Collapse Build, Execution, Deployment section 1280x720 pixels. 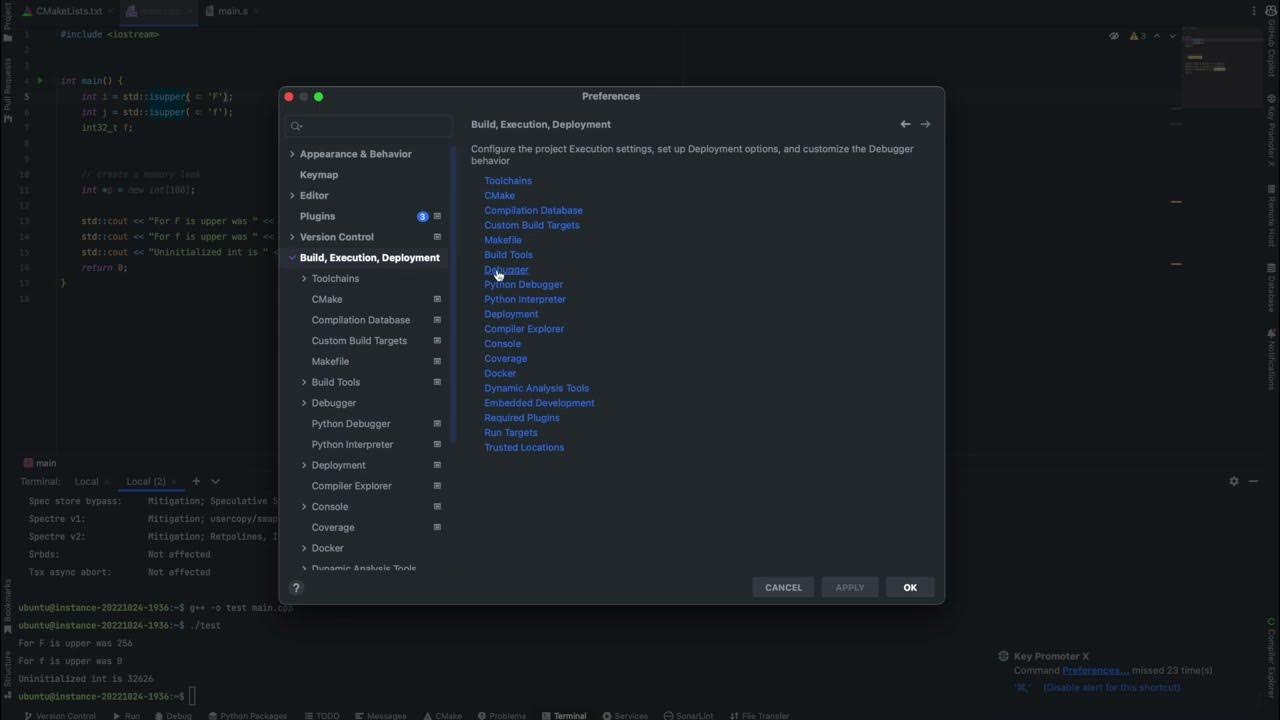coord(292,258)
